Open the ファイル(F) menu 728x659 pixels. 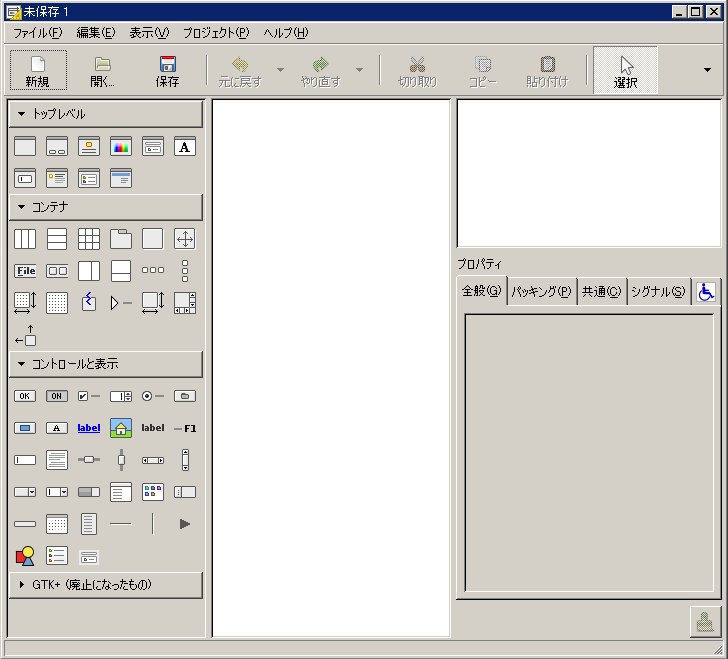pos(37,33)
